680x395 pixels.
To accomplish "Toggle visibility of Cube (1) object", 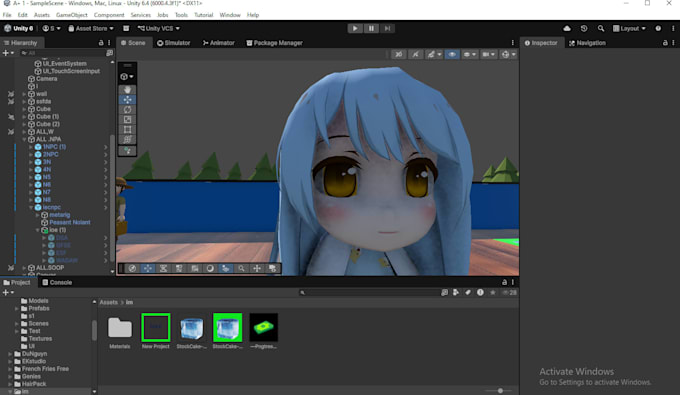I will point(11,117).
